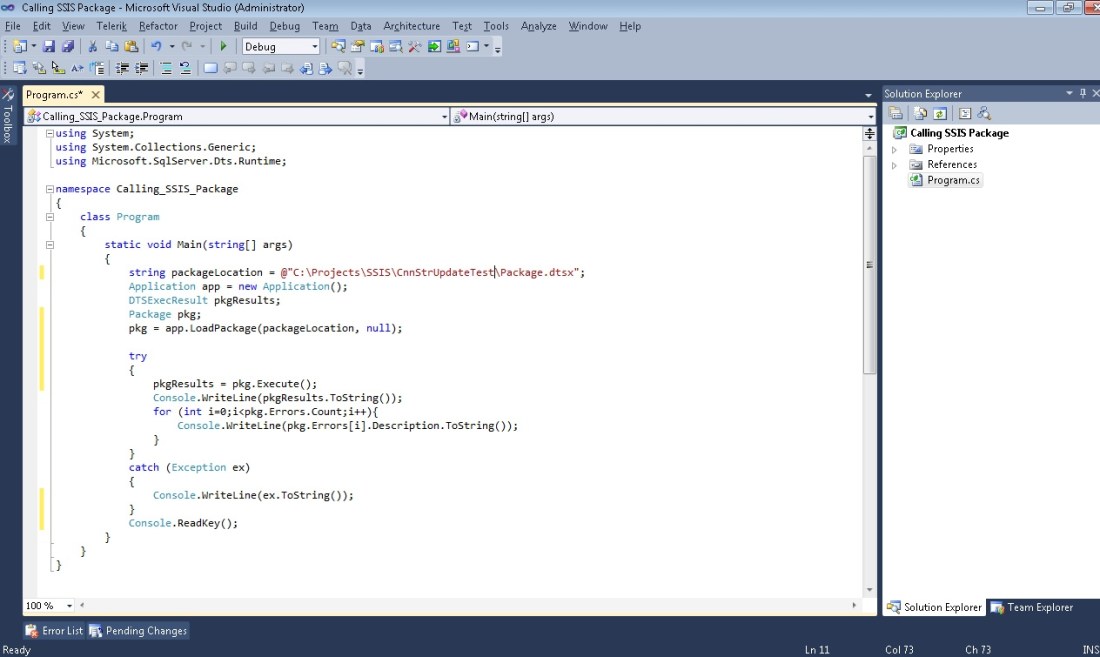The image size is (1100, 657).
Task: Click the Save Program.cs floppy disk icon
Action: (x=49, y=46)
